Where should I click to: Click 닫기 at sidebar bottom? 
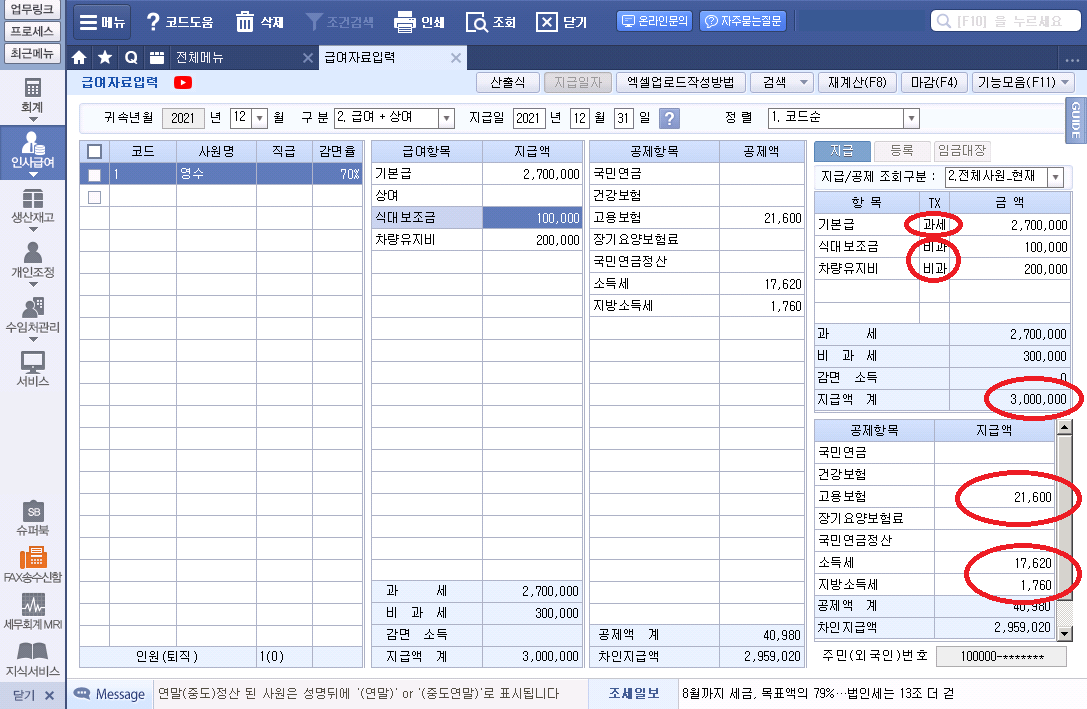click(x=33, y=694)
